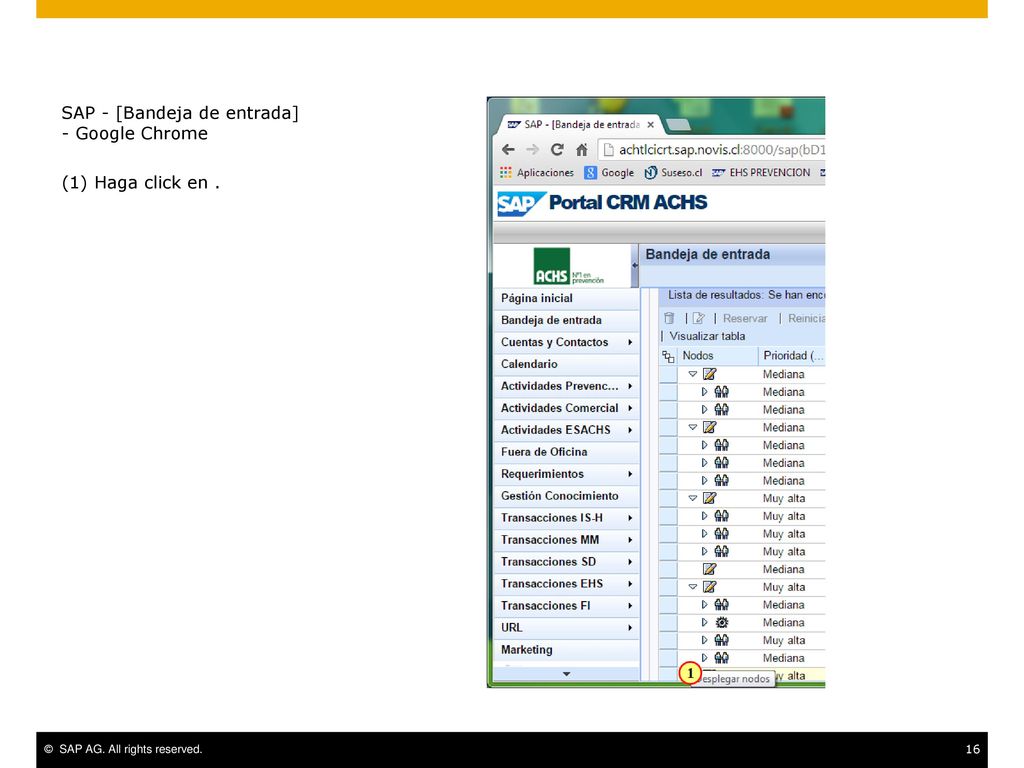The image size is (1024, 768).
Task: Collapse the topmost node in the Nodos tree
Action: click(693, 374)
